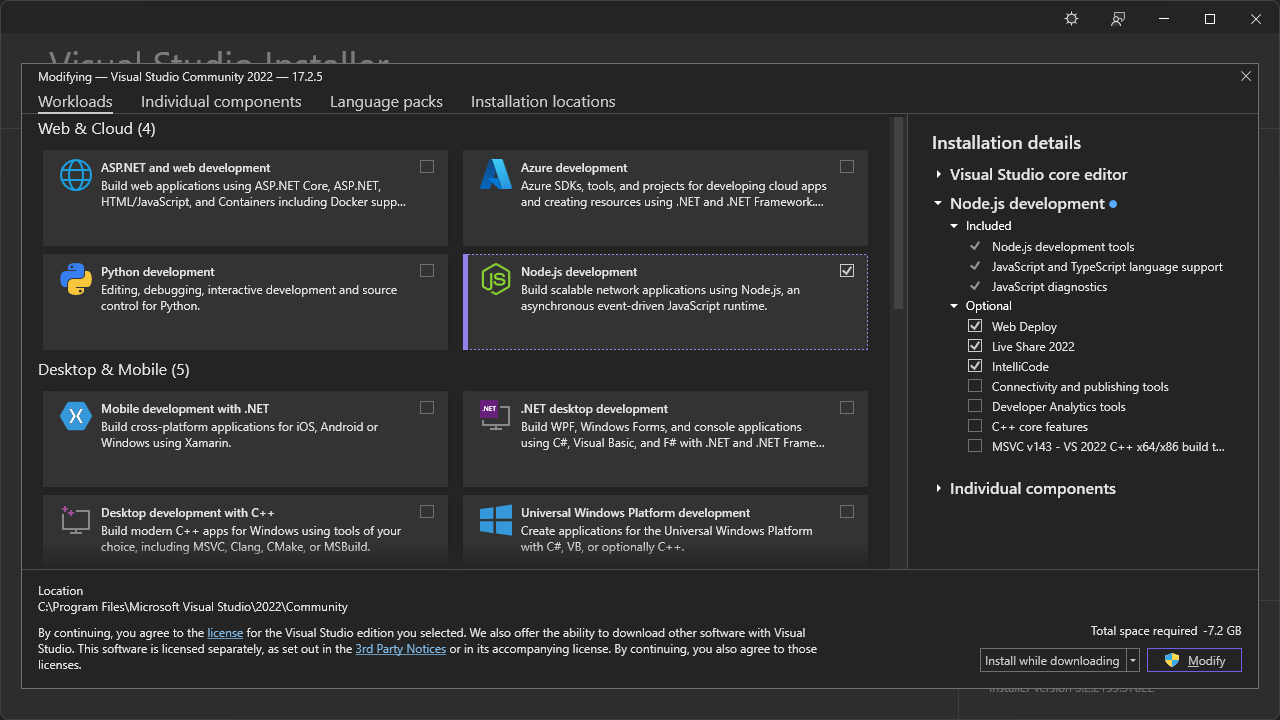Check Universal Windows Platform development workload
This screenshot has height=720, width=1280.
(847, 512)
